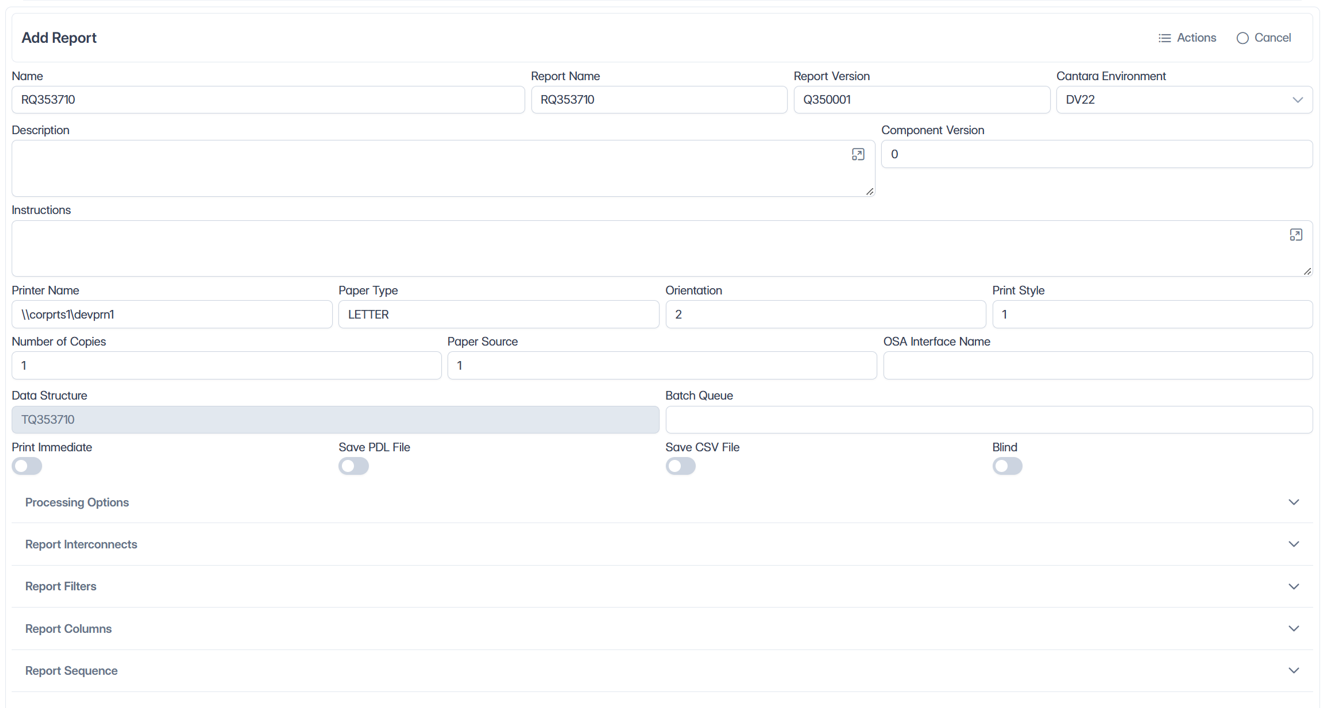Click the OSA Interface Name field
The height and width of the screenshot is (708, 1336).
[x=1098, y=366]
